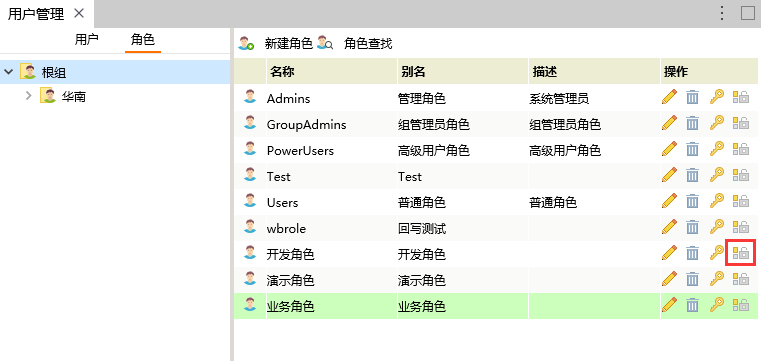Viewport: 761px width, 361px height.
Task: Open the key icon for 业务角色
Action: click(716, 305)
